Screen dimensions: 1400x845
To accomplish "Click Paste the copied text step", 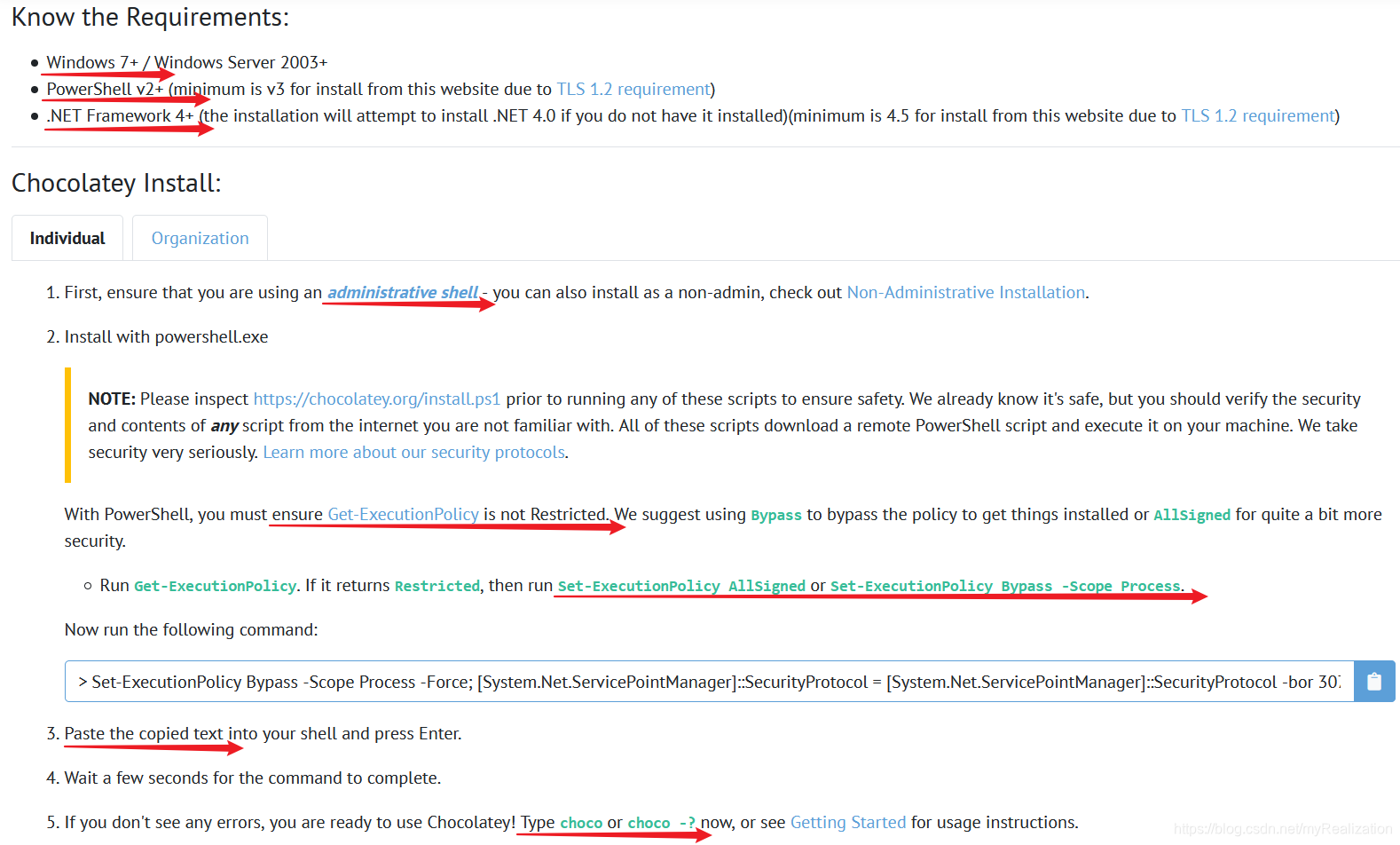I will 263,733.
